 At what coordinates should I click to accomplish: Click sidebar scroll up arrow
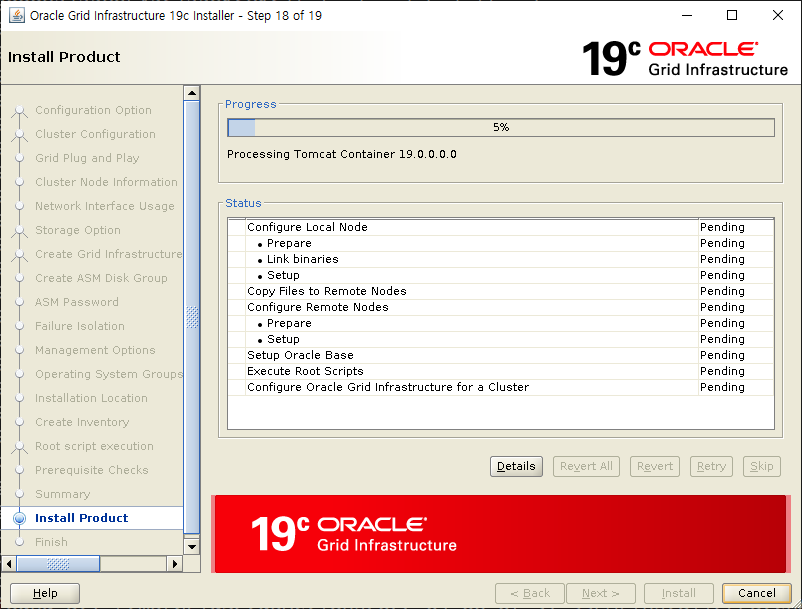(192, 93)
